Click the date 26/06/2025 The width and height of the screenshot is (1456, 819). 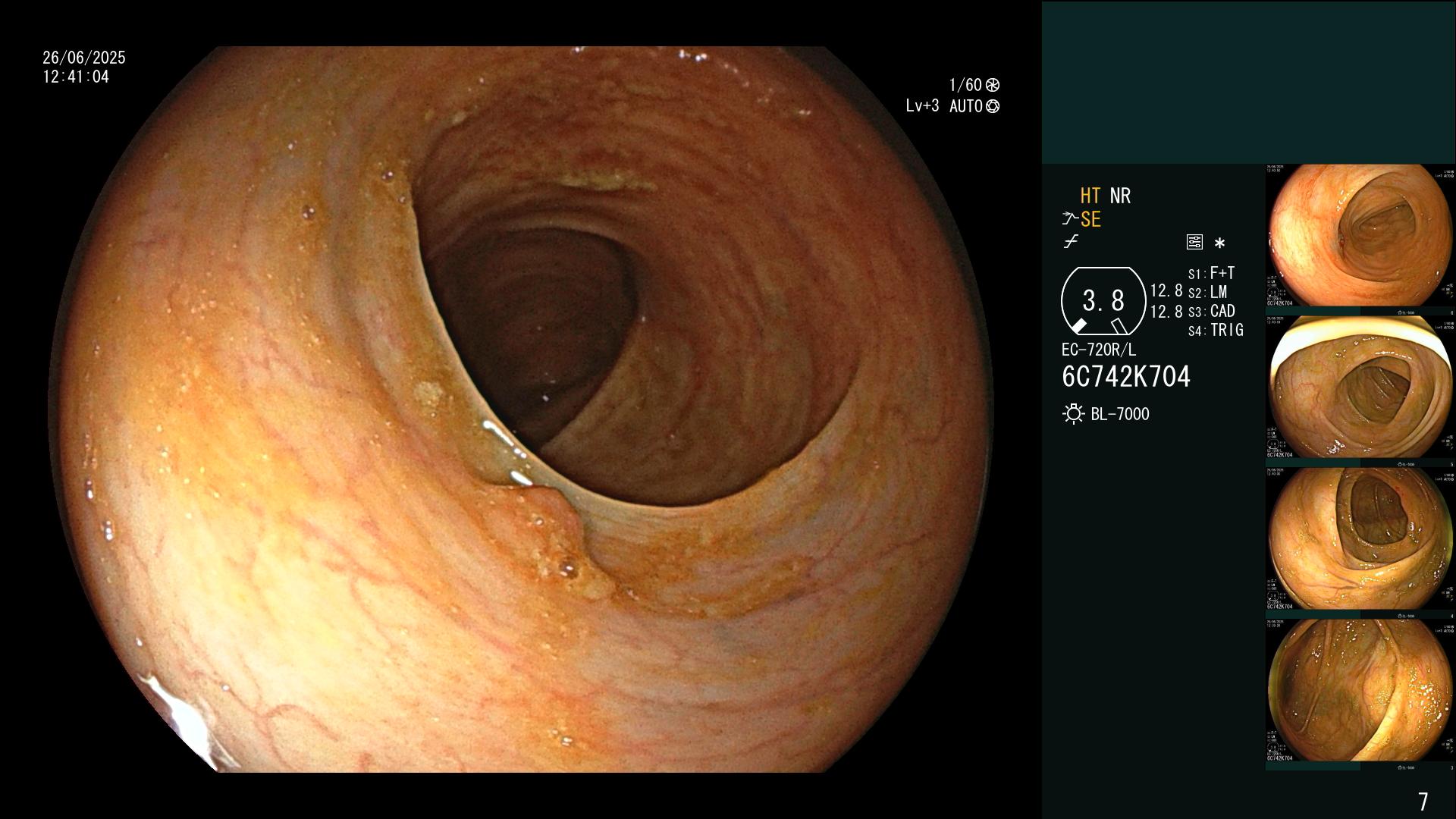point(84,58)
